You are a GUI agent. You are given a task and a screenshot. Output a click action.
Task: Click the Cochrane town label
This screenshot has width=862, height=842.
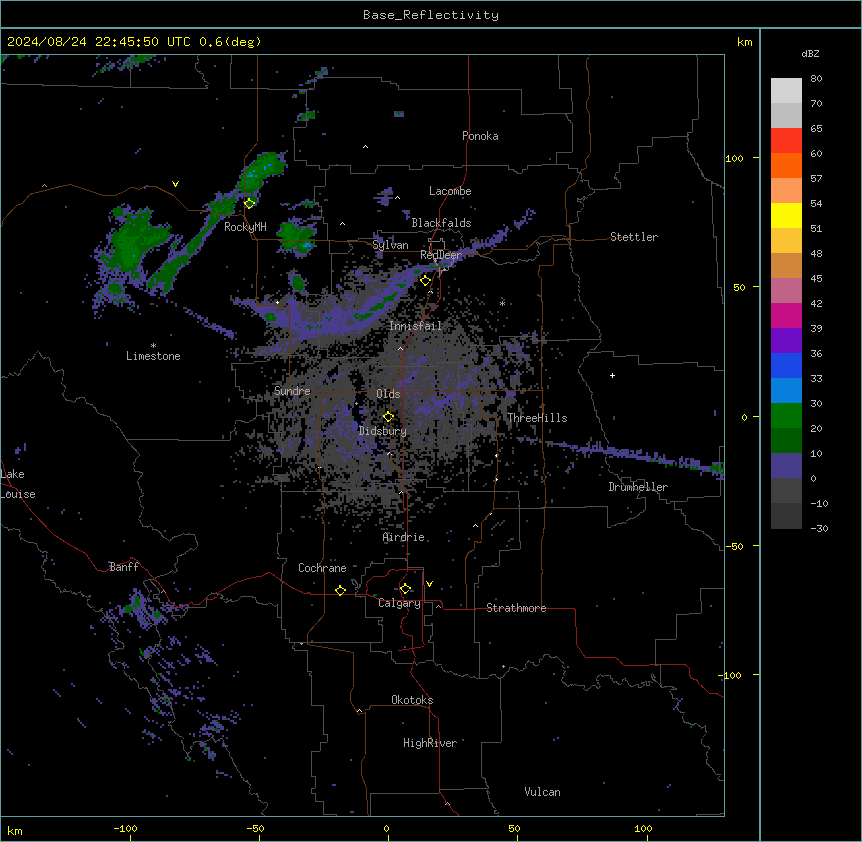pos(322,568)
